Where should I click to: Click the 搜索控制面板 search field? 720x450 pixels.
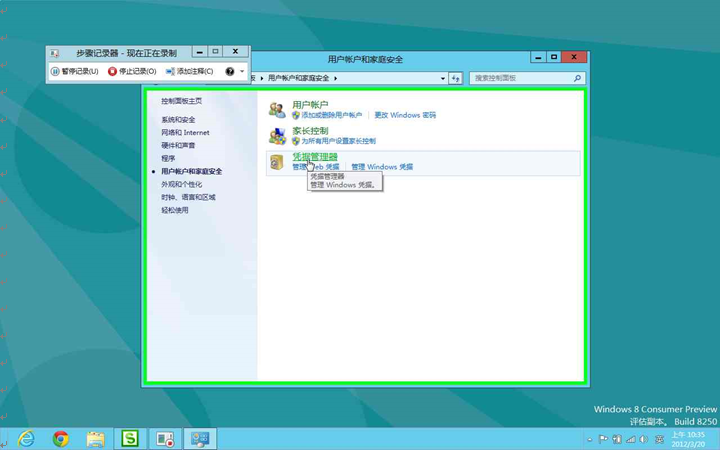(520, 78)
